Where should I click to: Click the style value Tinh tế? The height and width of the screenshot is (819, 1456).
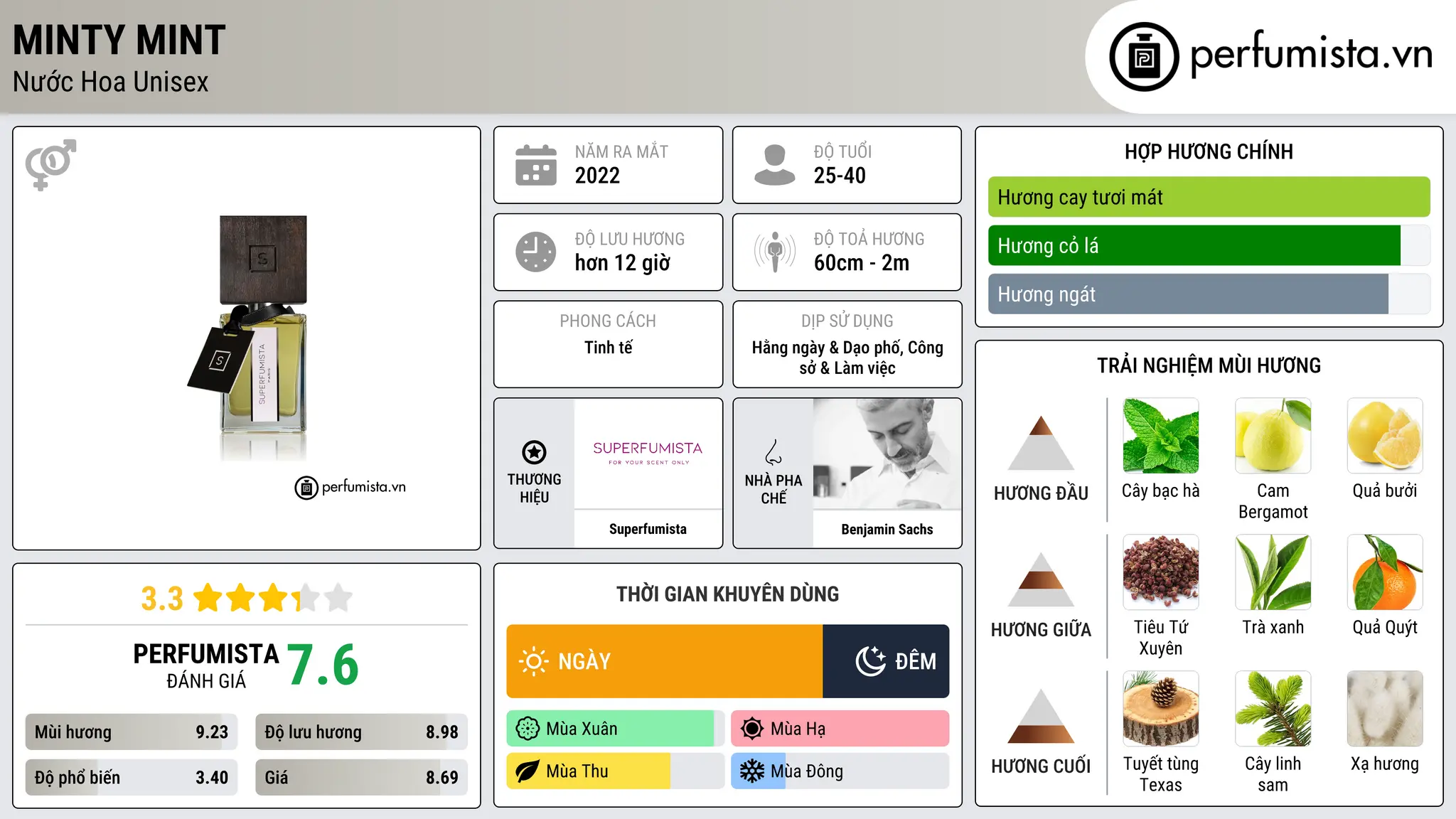pos(608,348)
